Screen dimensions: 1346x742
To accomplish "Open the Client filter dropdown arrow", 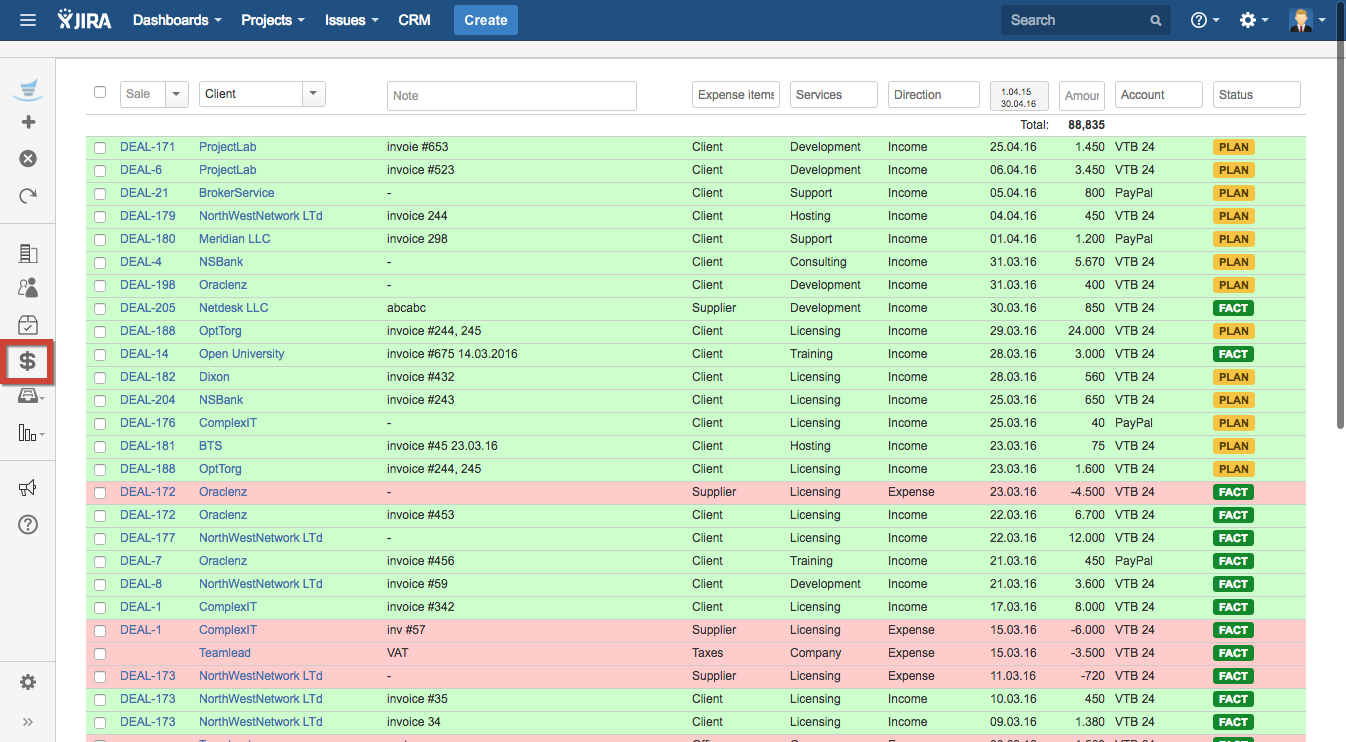I will click(x=314, y=94).
